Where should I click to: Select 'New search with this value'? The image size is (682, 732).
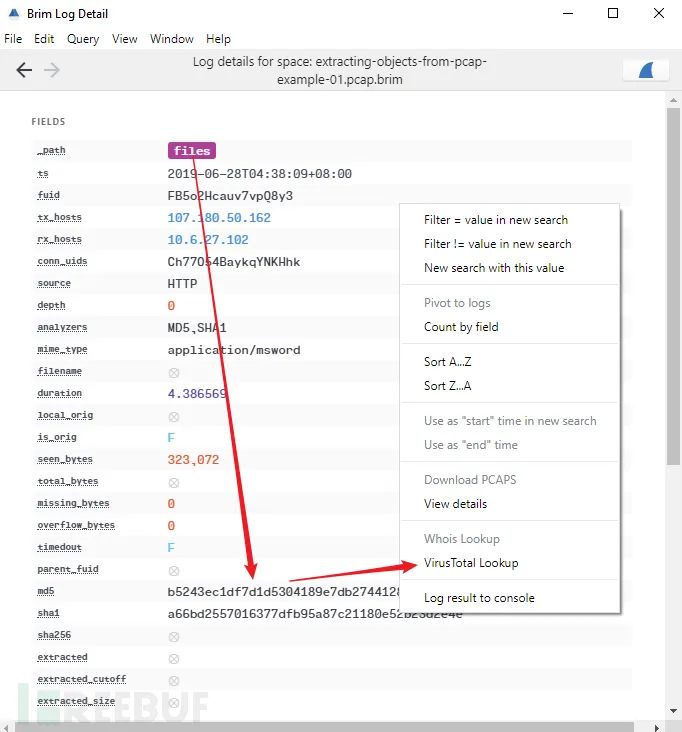494,268
